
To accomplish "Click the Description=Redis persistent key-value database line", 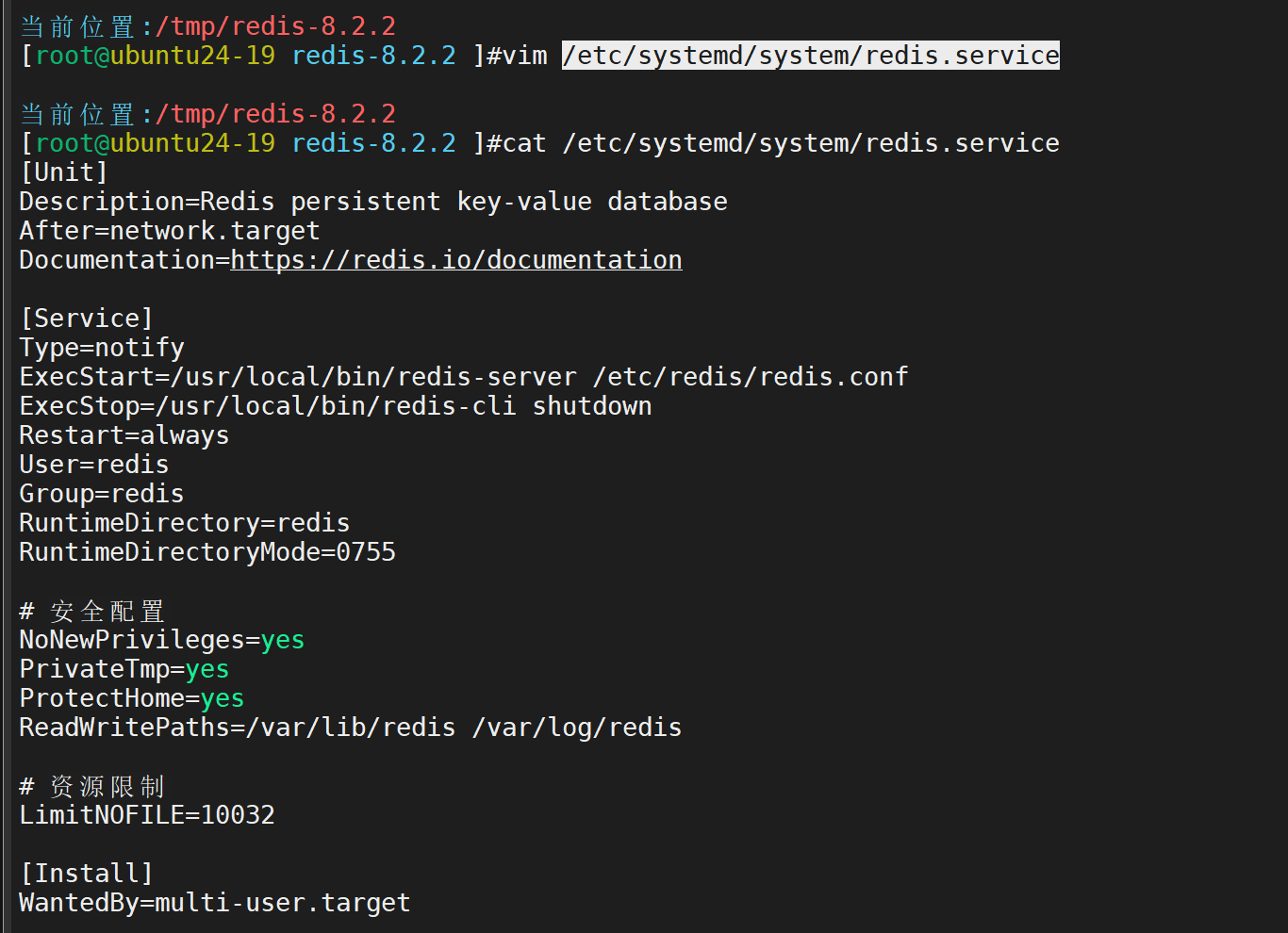I will (373, 202).
